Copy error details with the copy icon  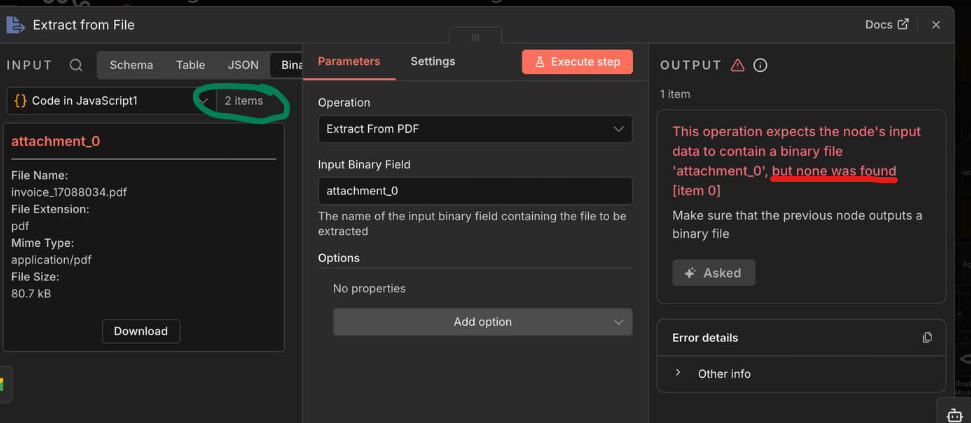[x=927, y=338]
